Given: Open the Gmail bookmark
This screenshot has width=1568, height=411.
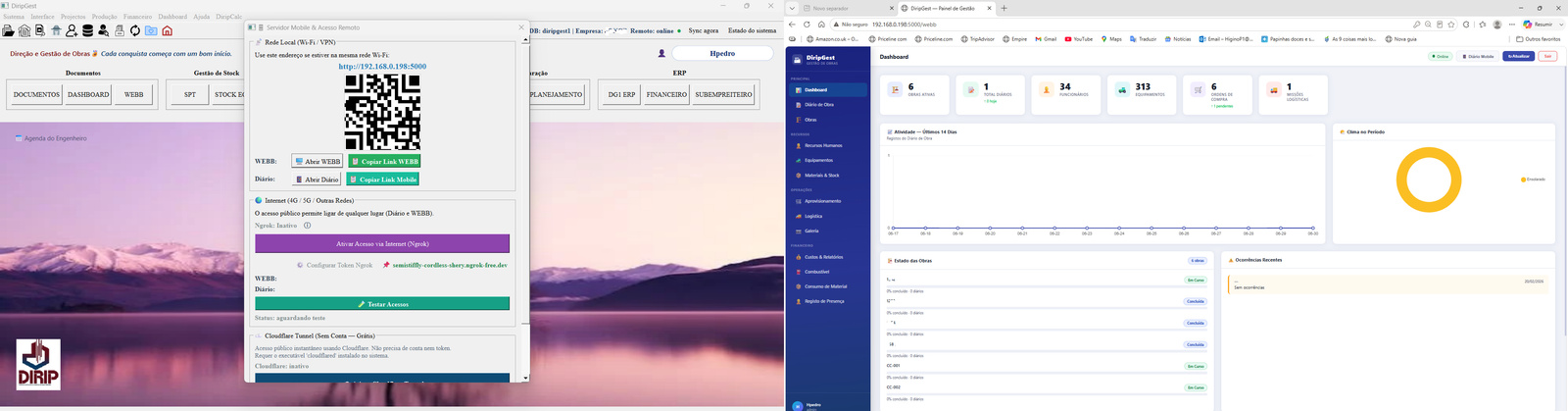Looking at the screenshot, I should coord(1047,39).
